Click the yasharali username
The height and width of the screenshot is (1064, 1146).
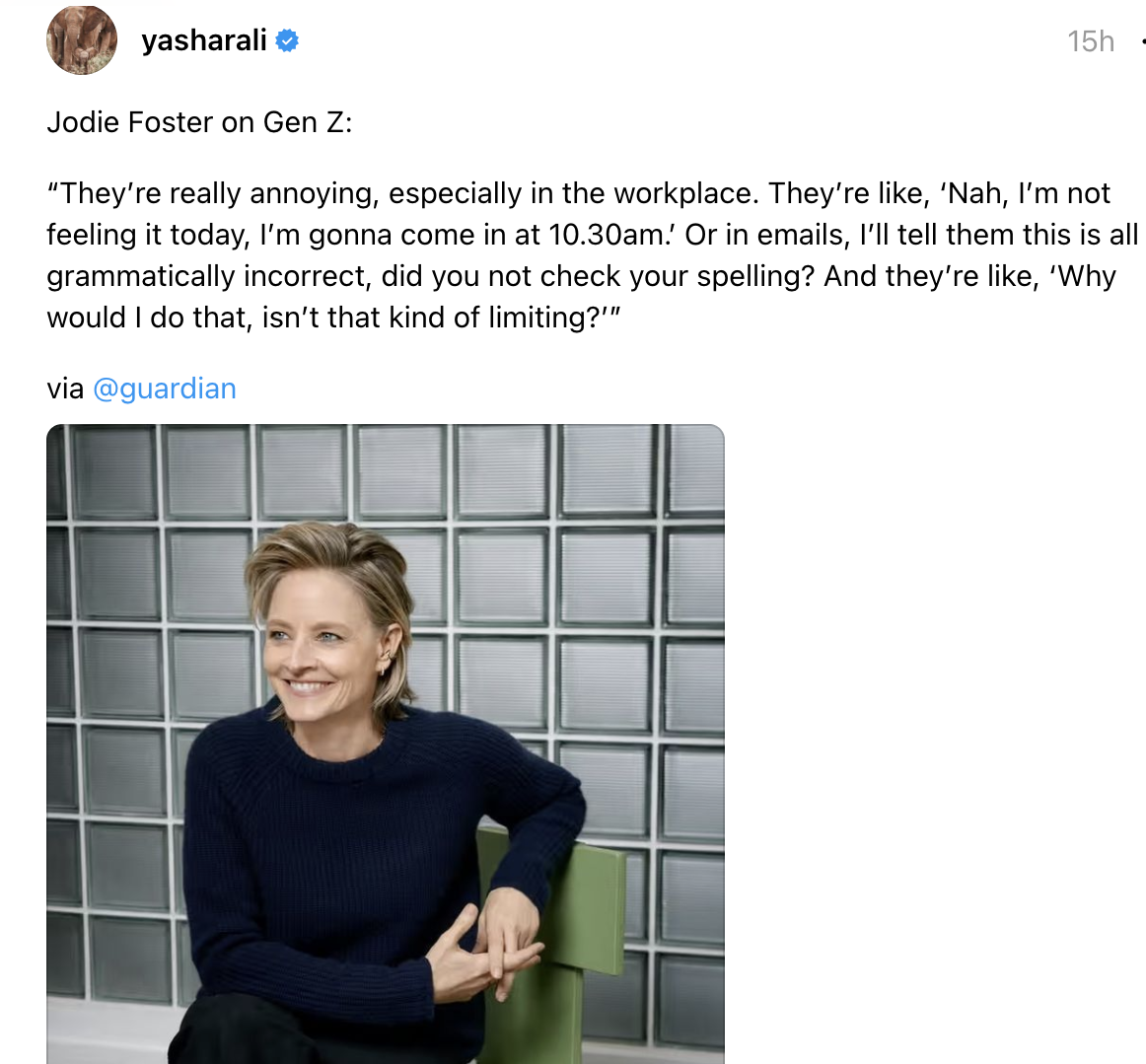pos(204,40)
